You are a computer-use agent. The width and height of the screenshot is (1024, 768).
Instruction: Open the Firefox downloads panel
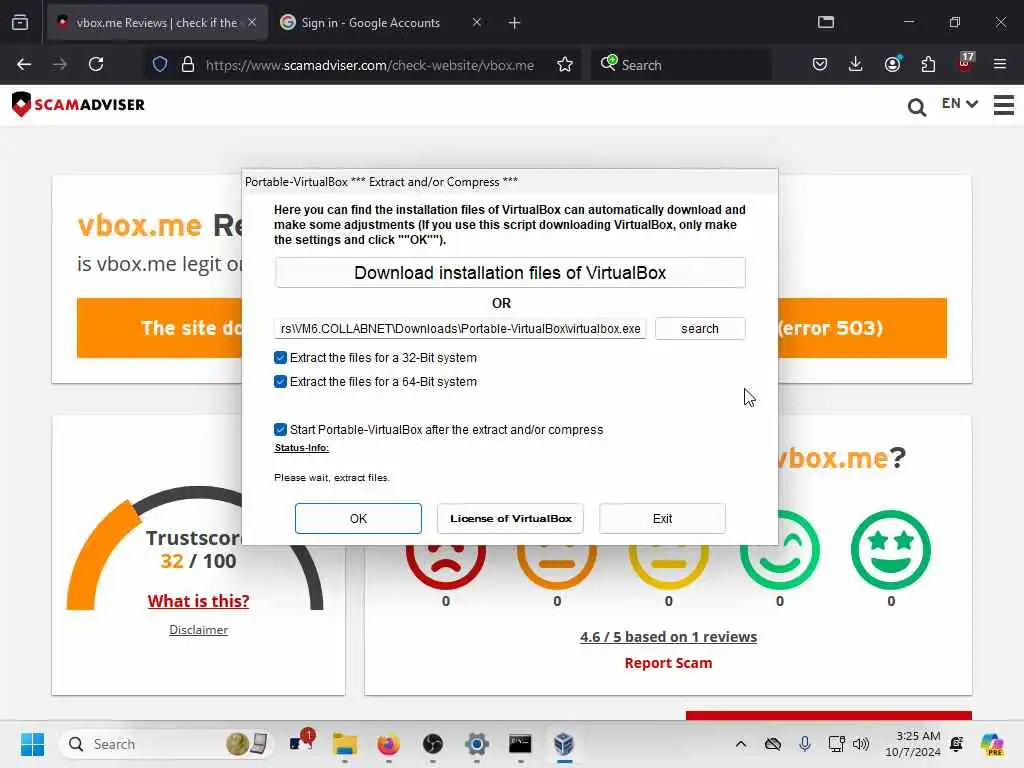pos(856,64)
